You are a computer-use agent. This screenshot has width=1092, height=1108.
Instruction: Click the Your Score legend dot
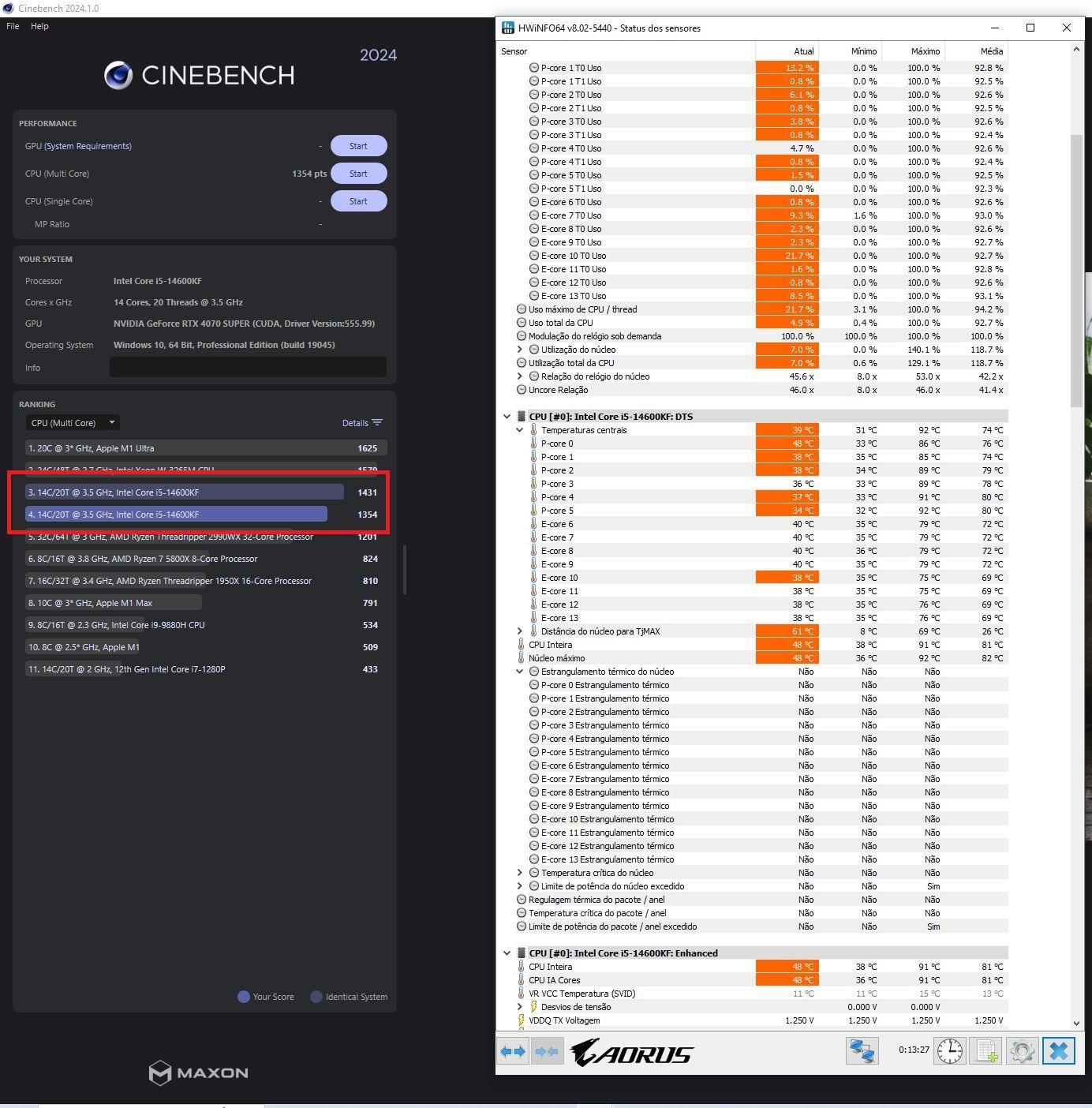coord(244,997)
